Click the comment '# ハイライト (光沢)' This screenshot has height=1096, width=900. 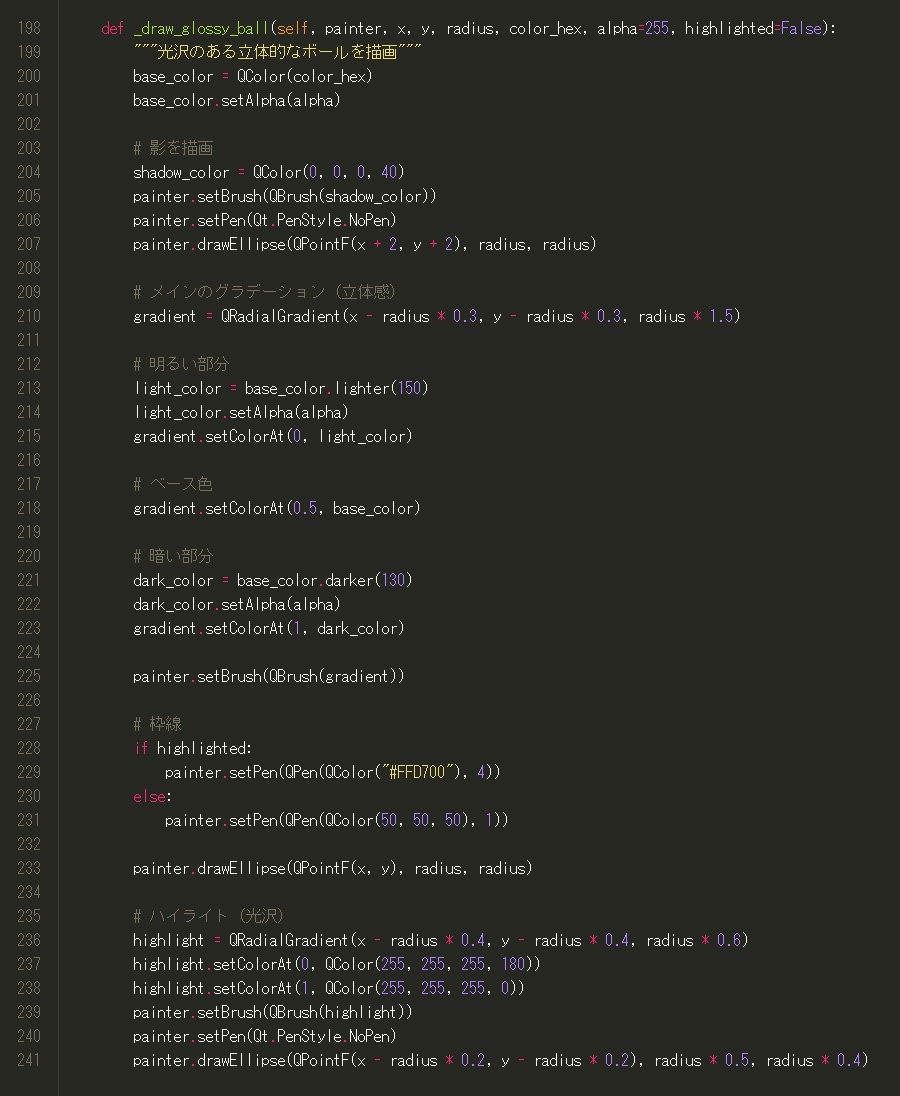[x=208, y=916]
